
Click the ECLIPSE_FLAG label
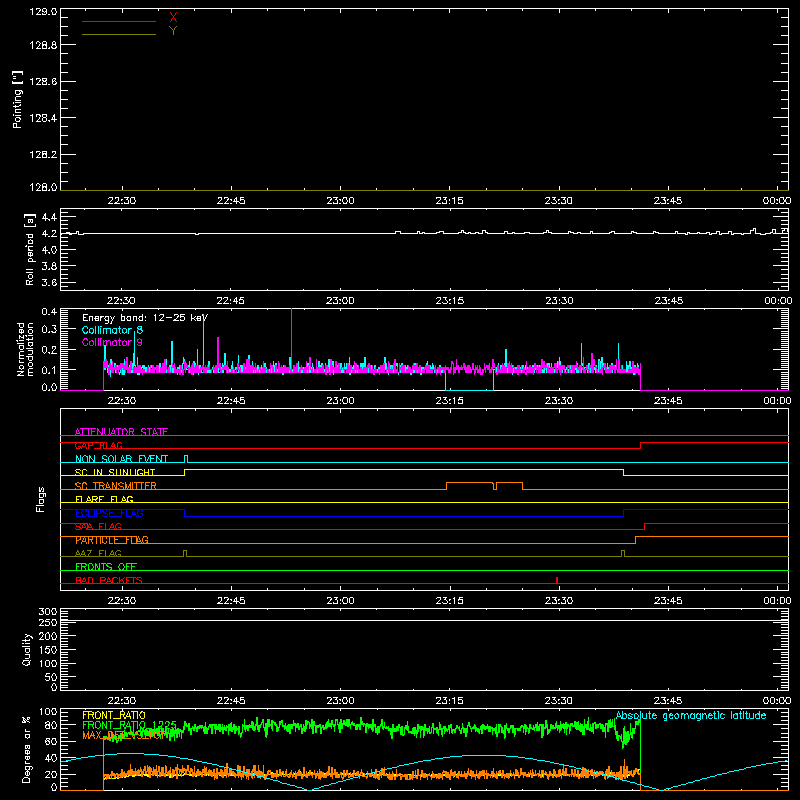point(109,513)
